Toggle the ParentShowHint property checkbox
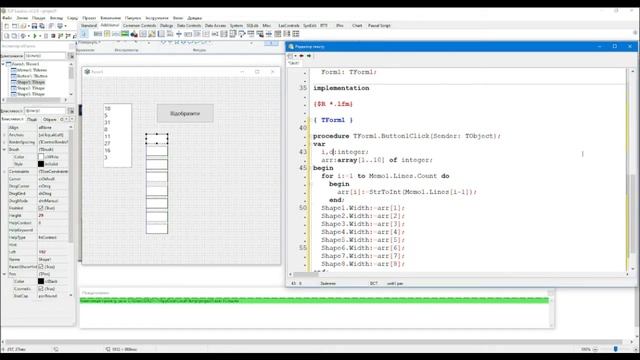 pos(41,267)
